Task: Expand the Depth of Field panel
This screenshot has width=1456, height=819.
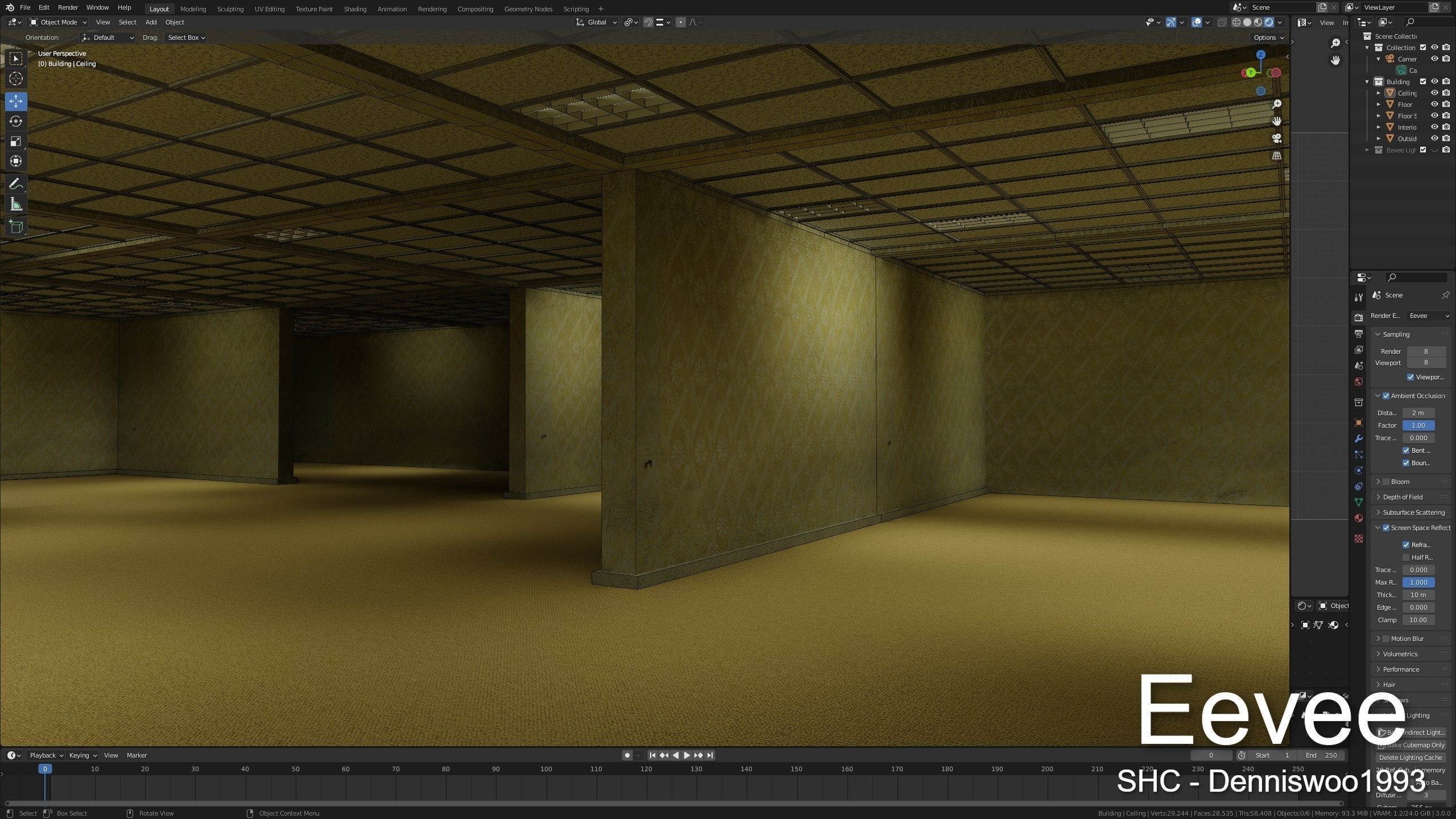Action: (x=1403, y=497)
